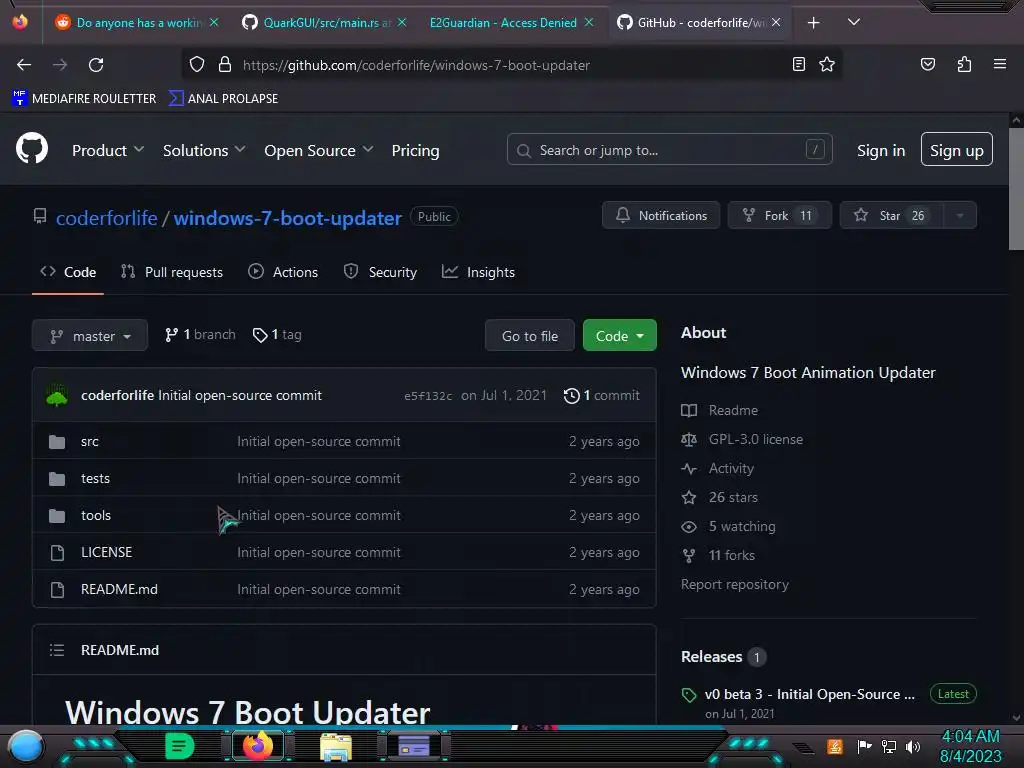The image size is (1024, 768).
Task: Open the coderforlife owner link
Action: pyautogui.click(x=106, y=218)
